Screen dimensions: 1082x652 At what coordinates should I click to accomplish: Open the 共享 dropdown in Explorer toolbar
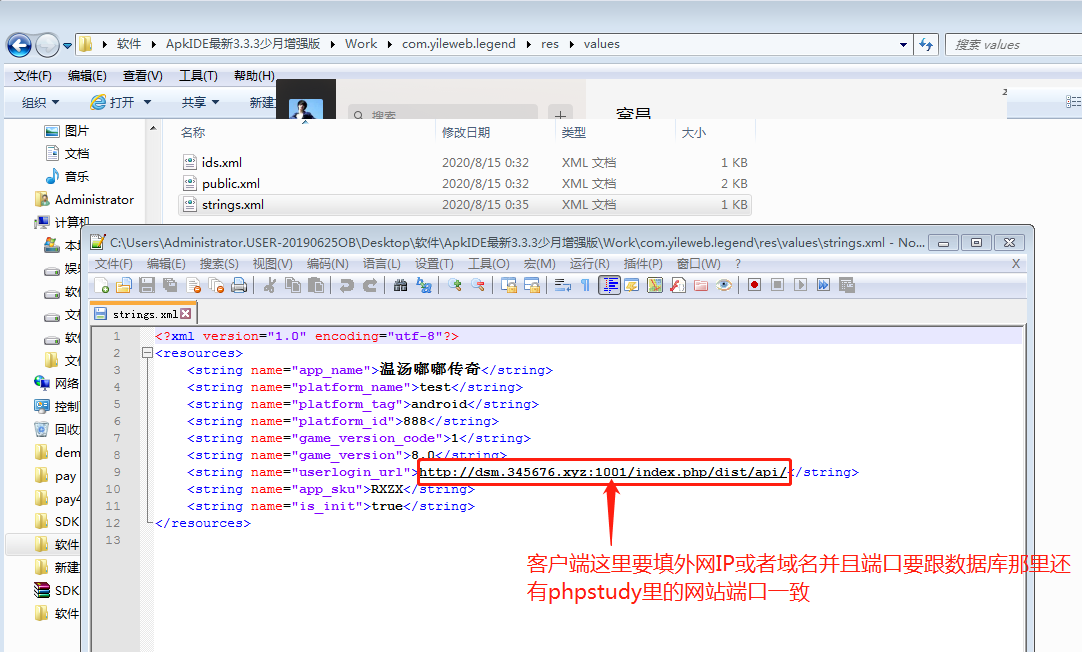point(200,102)
